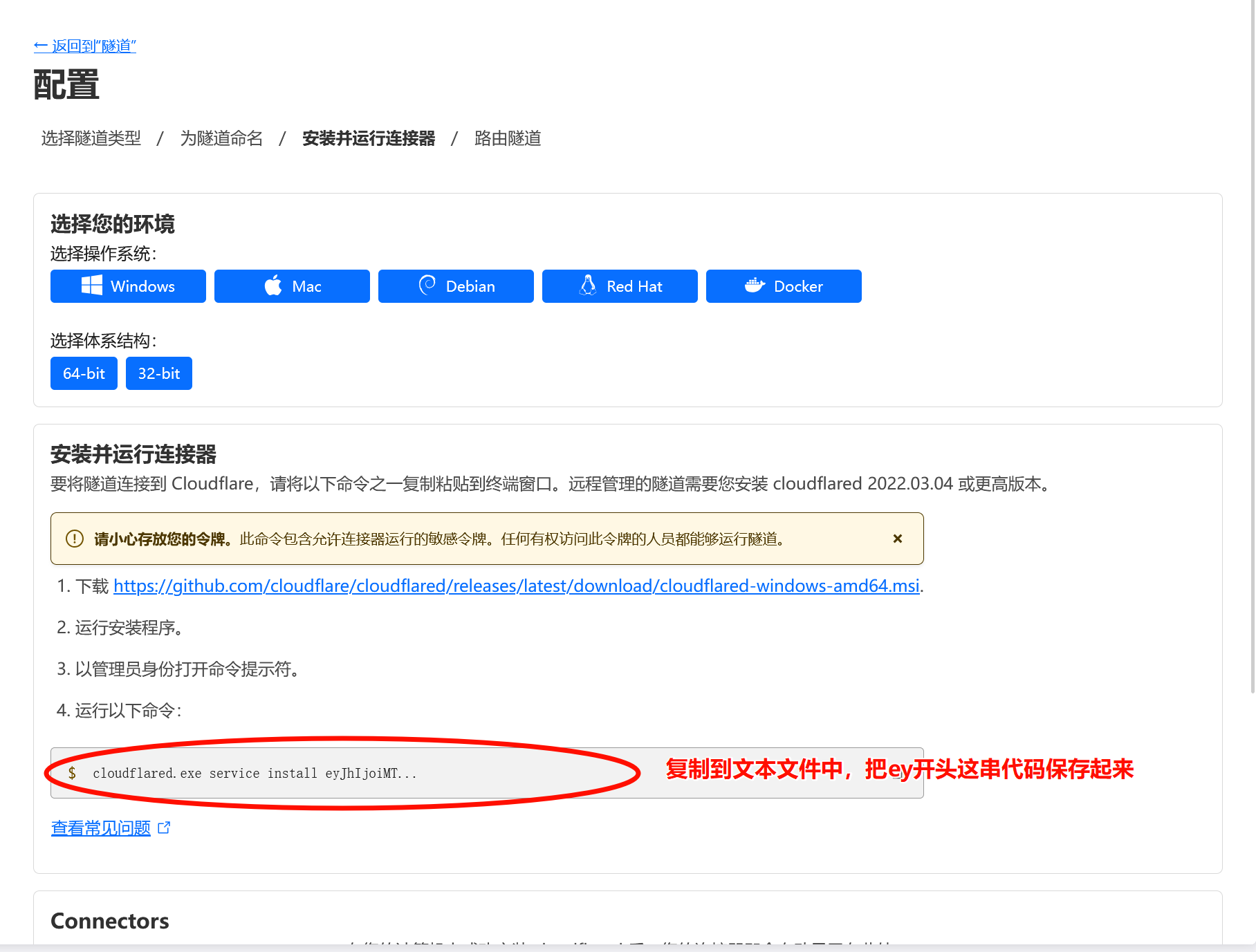Open the 查看常见问题 FAQ link
This screenshot has width=1256, height=952.
coord(101,828)
